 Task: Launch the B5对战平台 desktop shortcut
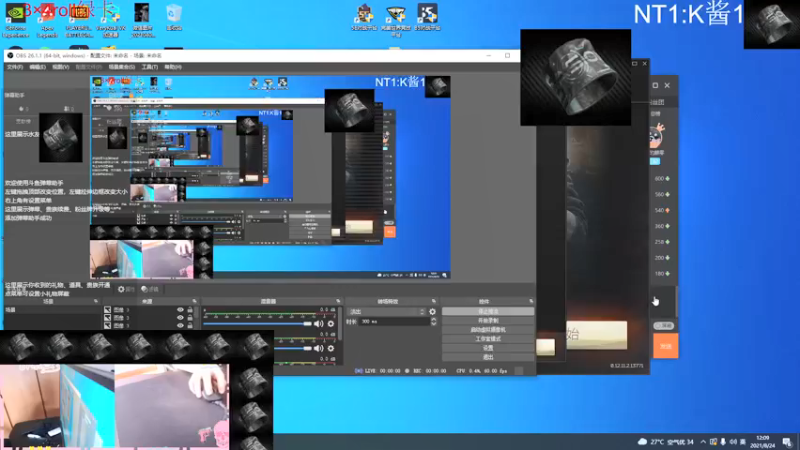coord(428,17)
